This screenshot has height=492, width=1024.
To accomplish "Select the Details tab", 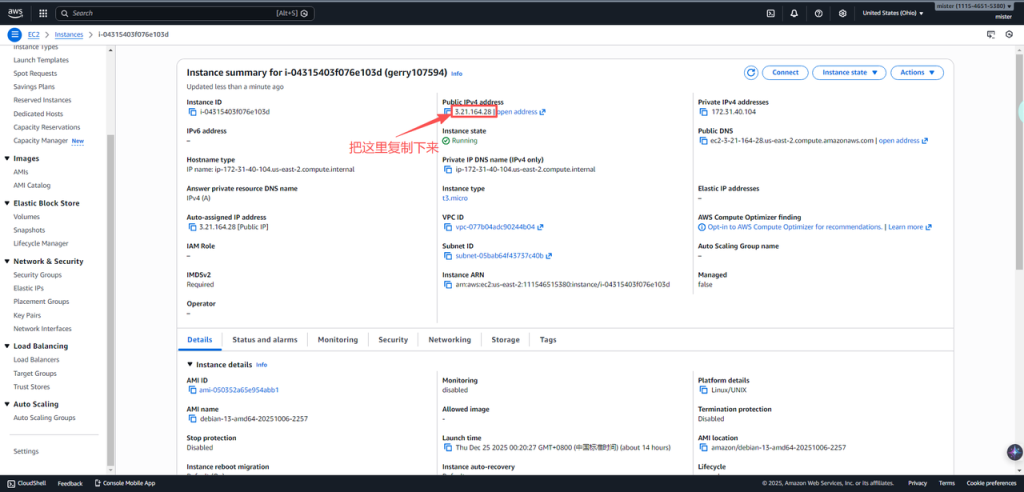I will click(x=200, y=340).
